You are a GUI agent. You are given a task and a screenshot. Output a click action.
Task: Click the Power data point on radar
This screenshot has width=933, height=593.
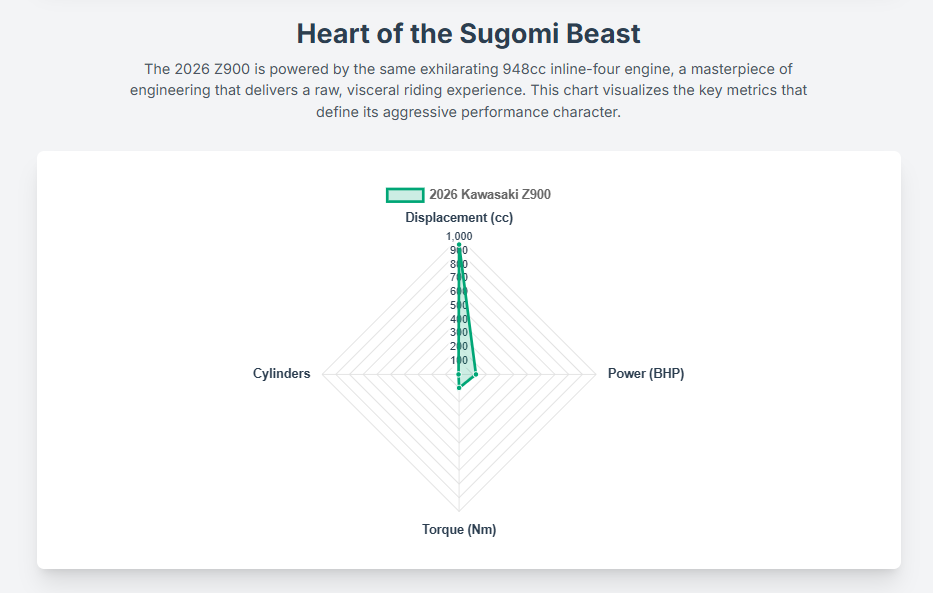pyautogui.click(x=476, y=374)
